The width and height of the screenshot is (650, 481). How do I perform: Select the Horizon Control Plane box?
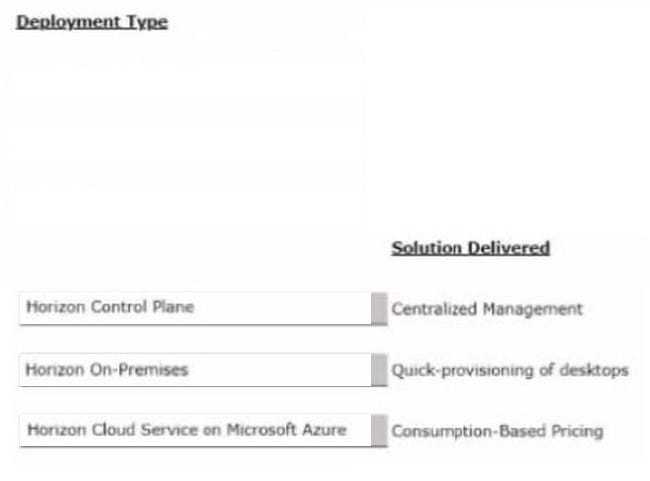click(195, 309)
